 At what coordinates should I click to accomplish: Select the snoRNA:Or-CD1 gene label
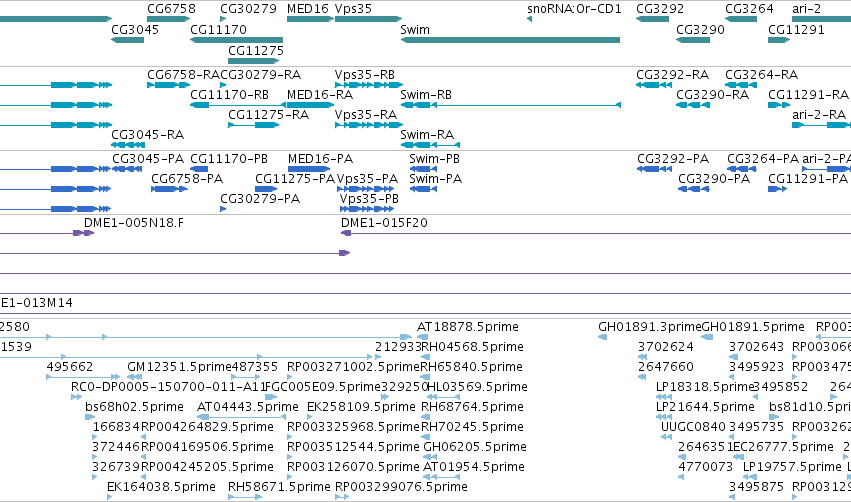tap(574, 9)
